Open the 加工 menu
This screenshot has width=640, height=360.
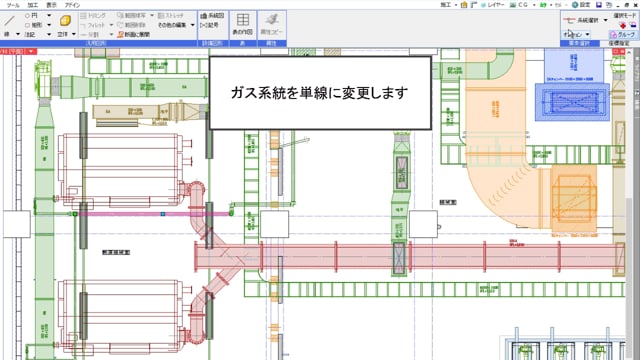(33, 5)
